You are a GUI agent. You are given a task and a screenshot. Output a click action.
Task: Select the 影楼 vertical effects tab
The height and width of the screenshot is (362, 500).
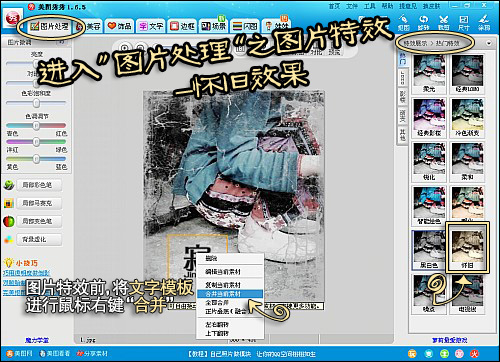pos(403,97)
